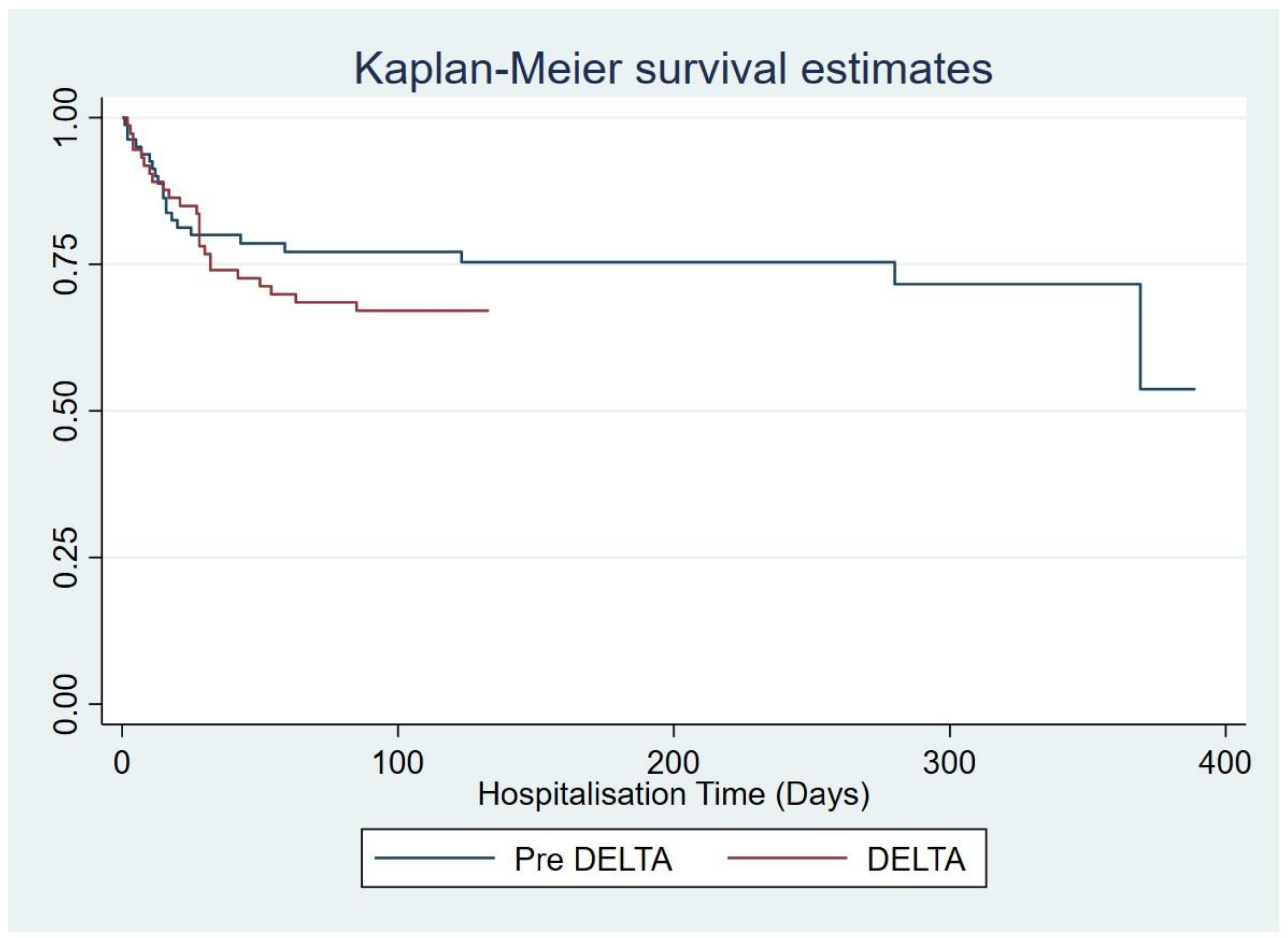Select the DELTA legend label text

tap(916, 859)
